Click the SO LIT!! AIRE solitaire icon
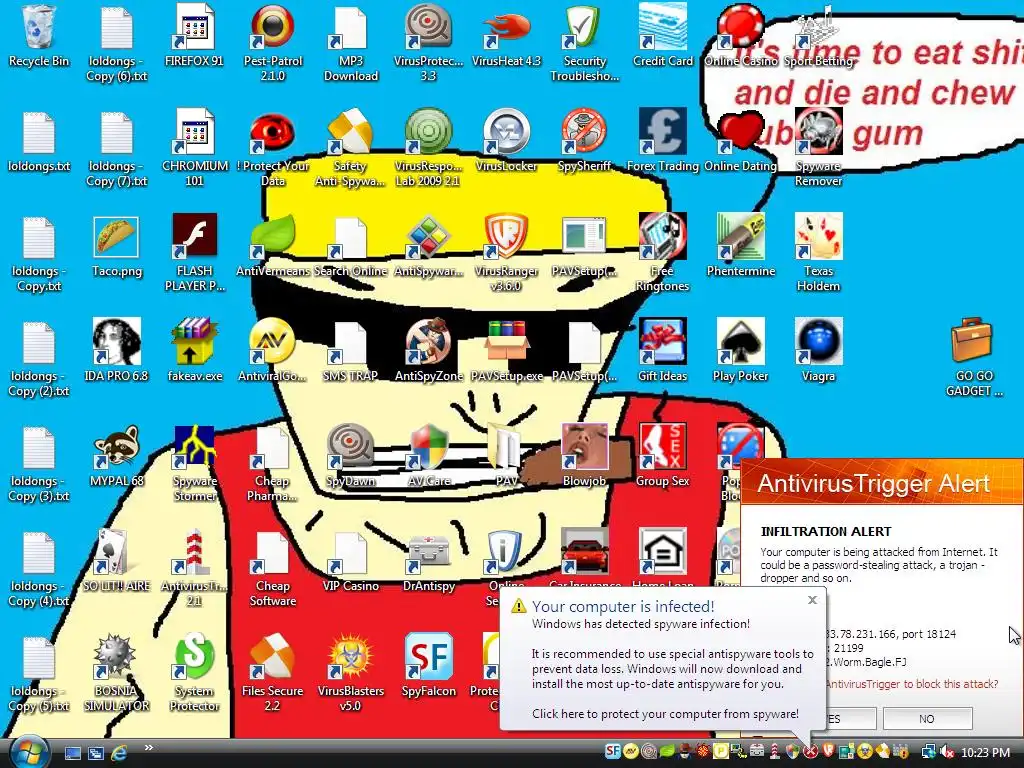The image size is (1024, 768). click(116, 552)
